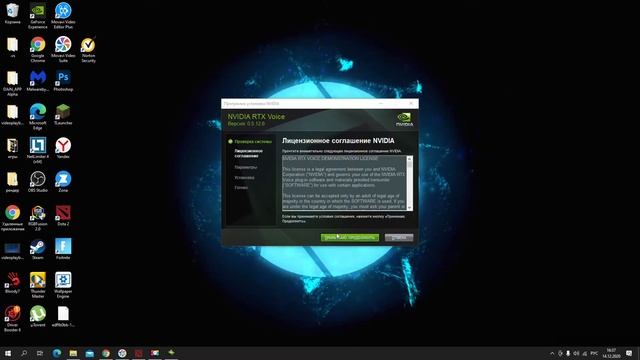The width and height of the screenshot is (640, 360).
Task: Select the Thunder Master desktop icon
Action: click(x=38, y=285)
